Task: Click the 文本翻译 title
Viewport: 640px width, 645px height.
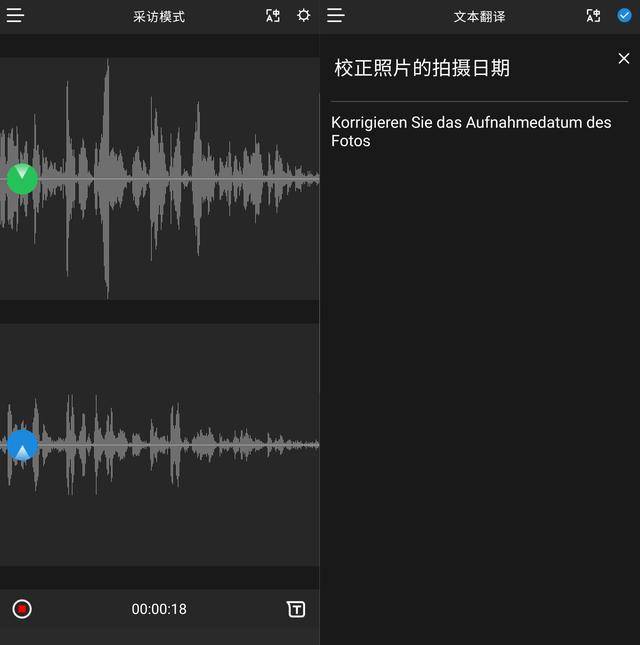Action: pos(479,17)
